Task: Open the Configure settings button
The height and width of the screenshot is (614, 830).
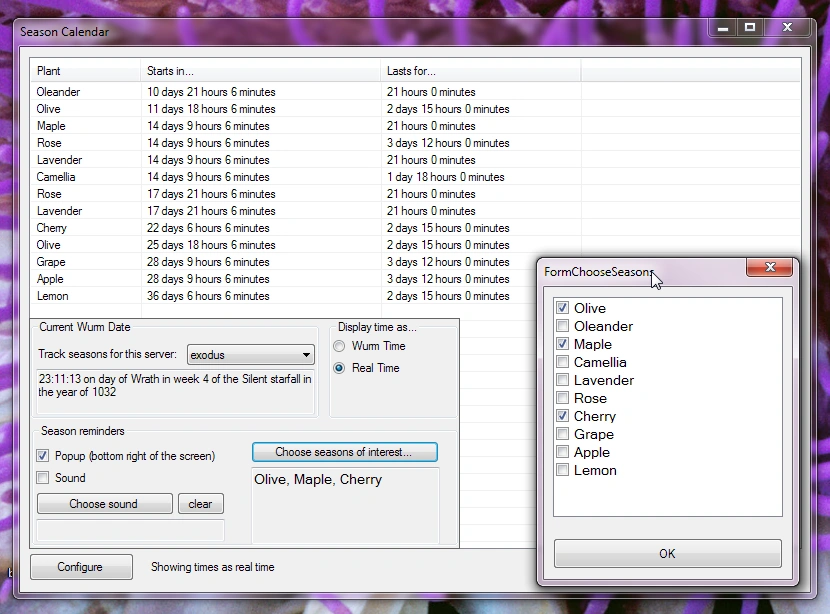Action: [81, 567]
